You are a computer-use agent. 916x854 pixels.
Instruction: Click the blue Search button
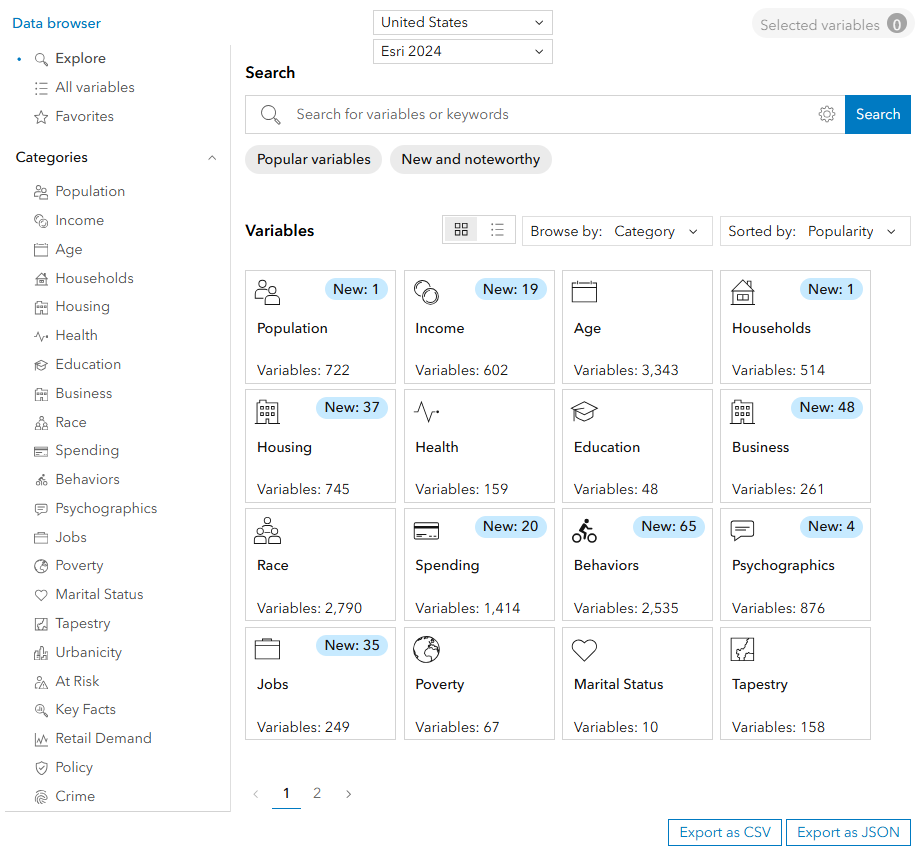click(x=877, y=115)
